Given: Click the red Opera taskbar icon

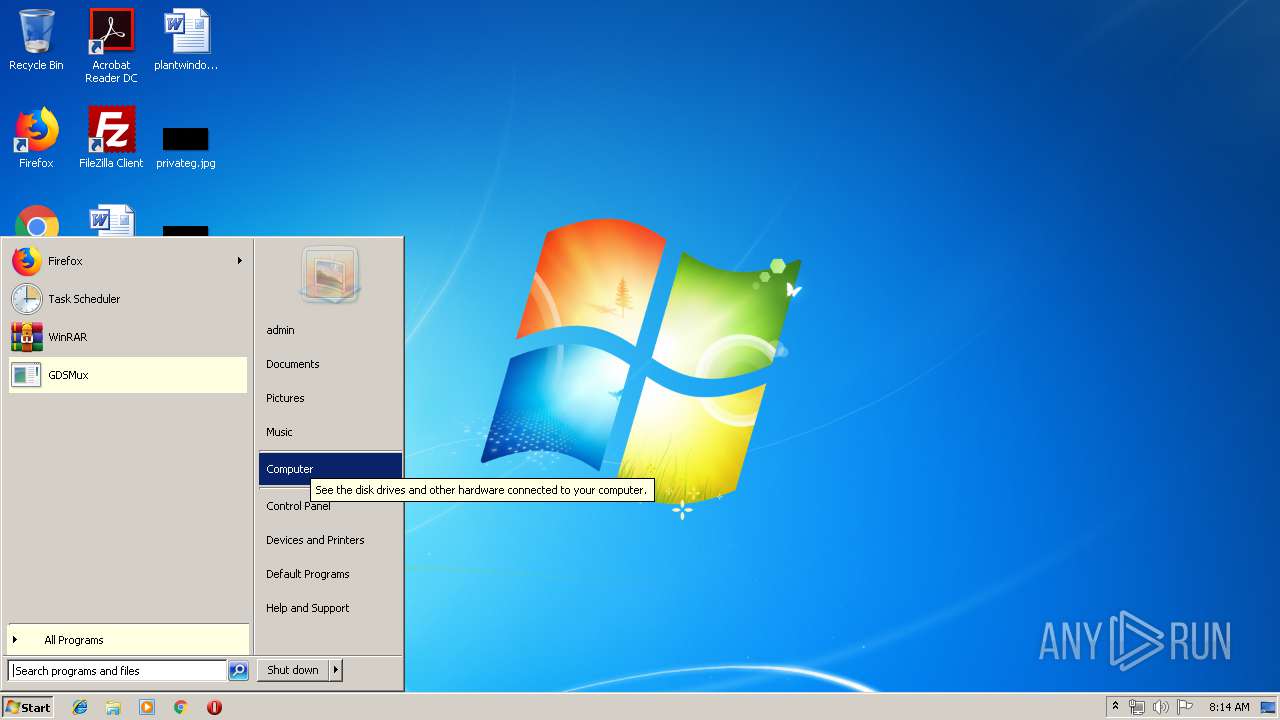Looking at the screenshot, I should coord(214,707).
